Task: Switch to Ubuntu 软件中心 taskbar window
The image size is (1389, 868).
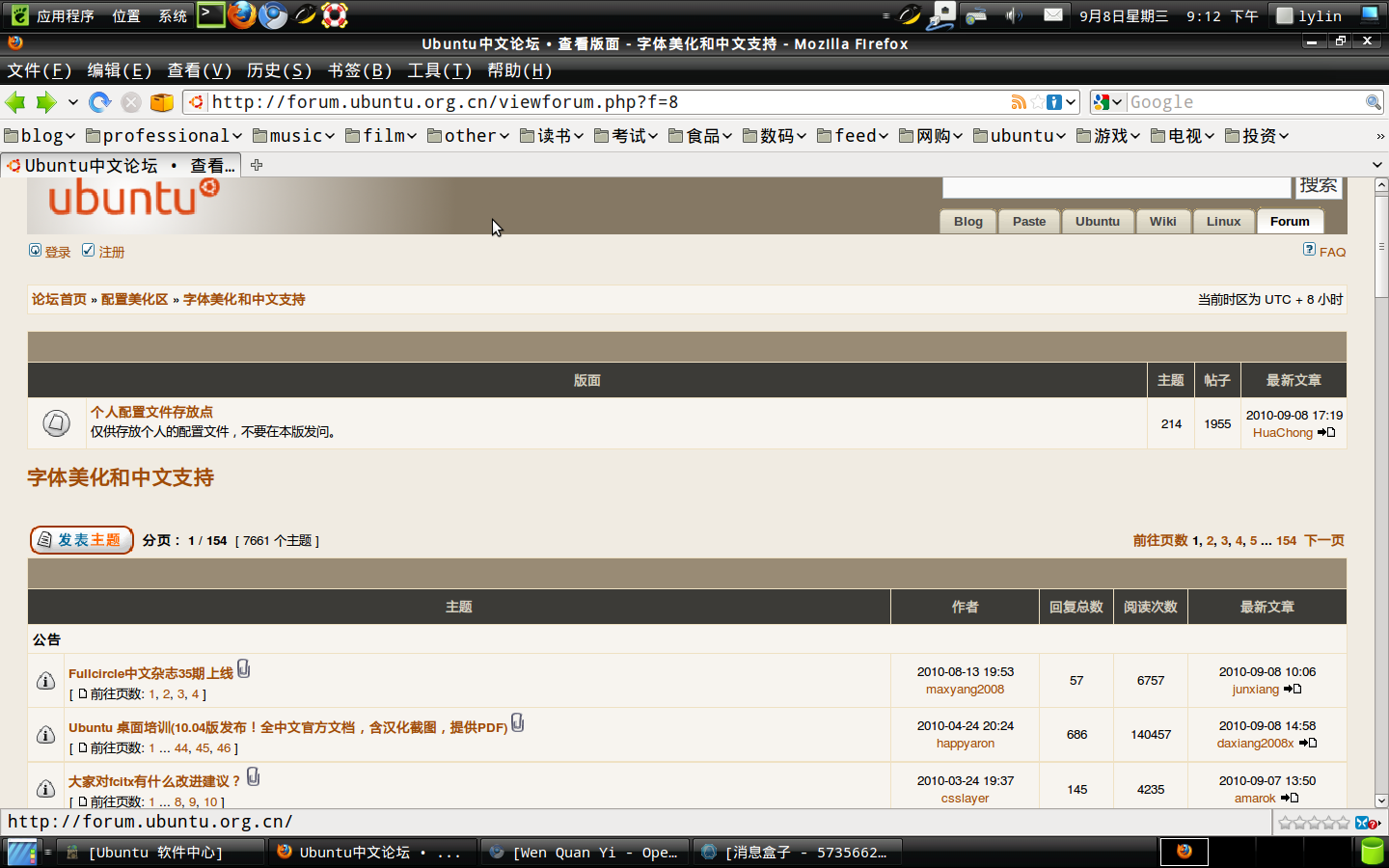Action: 159,853
